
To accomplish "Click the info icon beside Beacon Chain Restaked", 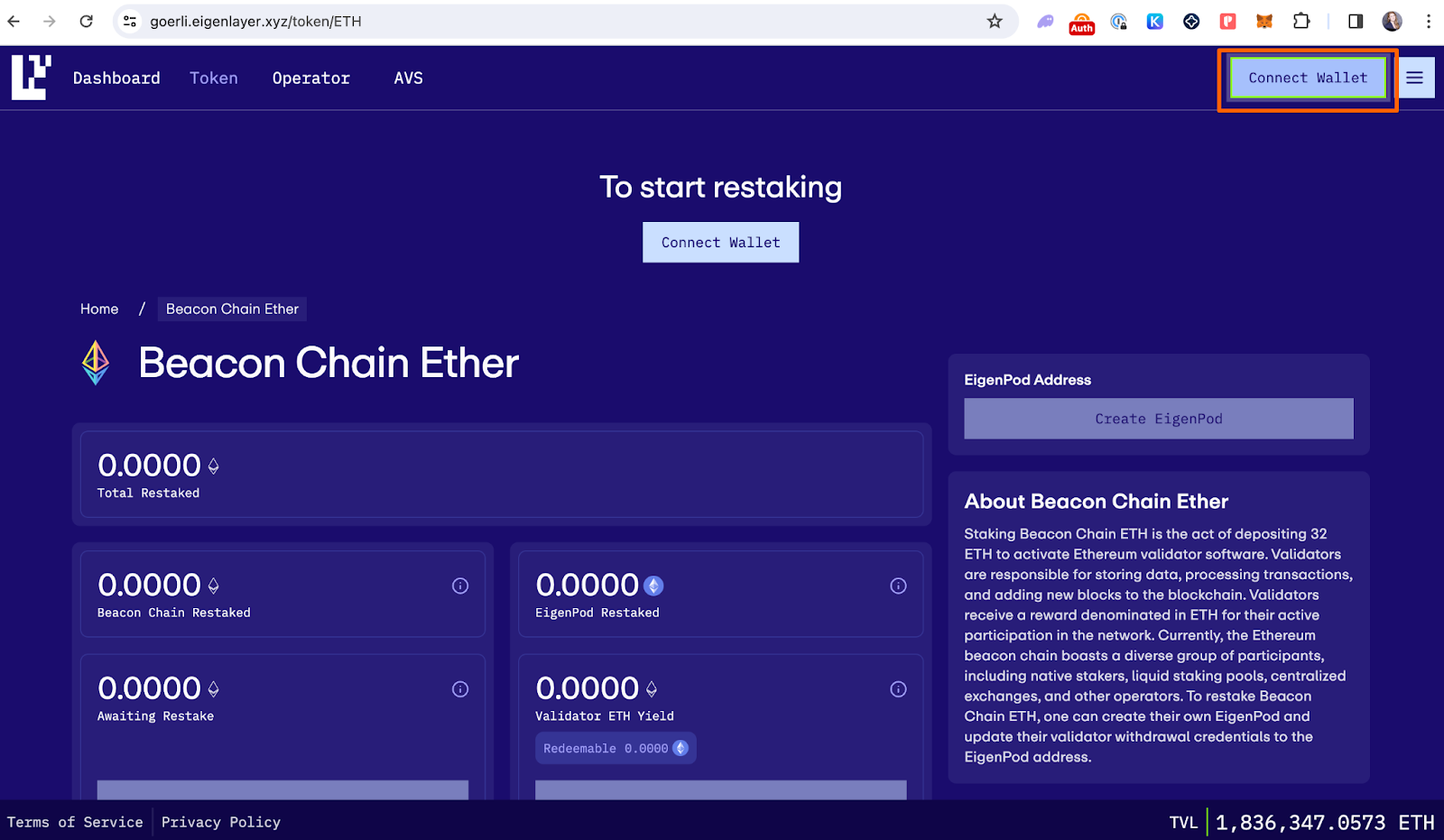I will point(460,586).
